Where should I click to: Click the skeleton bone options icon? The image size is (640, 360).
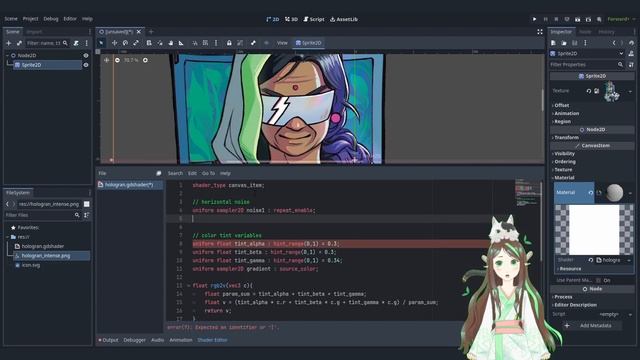253,43
